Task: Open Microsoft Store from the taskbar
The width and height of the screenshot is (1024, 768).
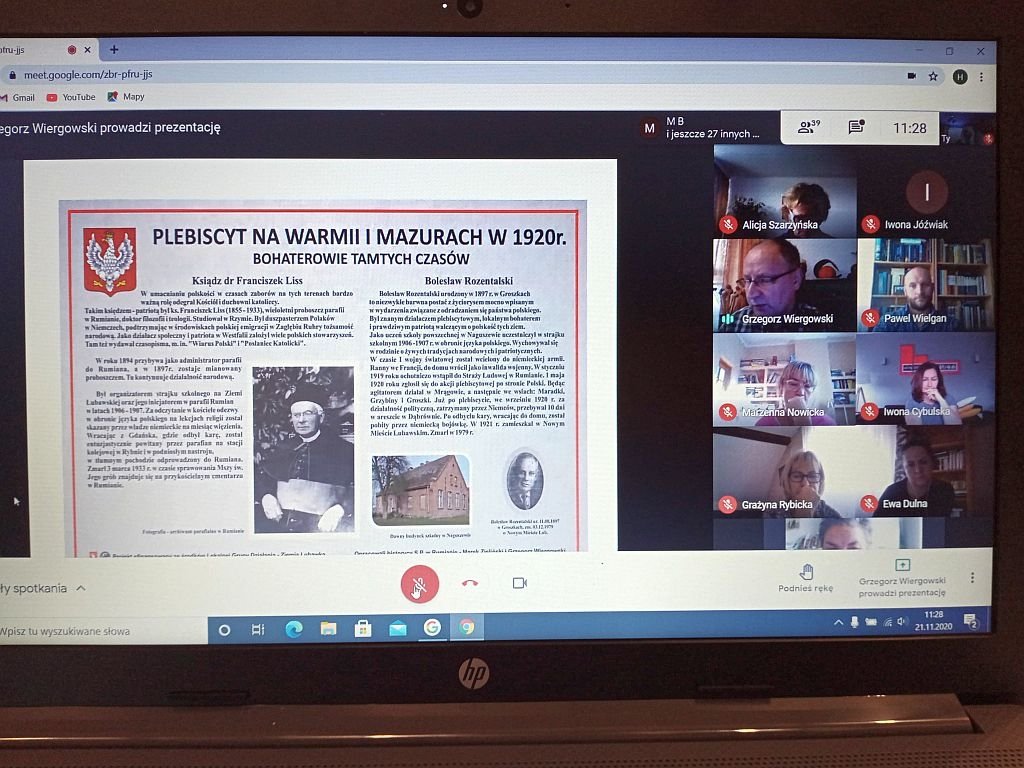Action: [363, 628]
